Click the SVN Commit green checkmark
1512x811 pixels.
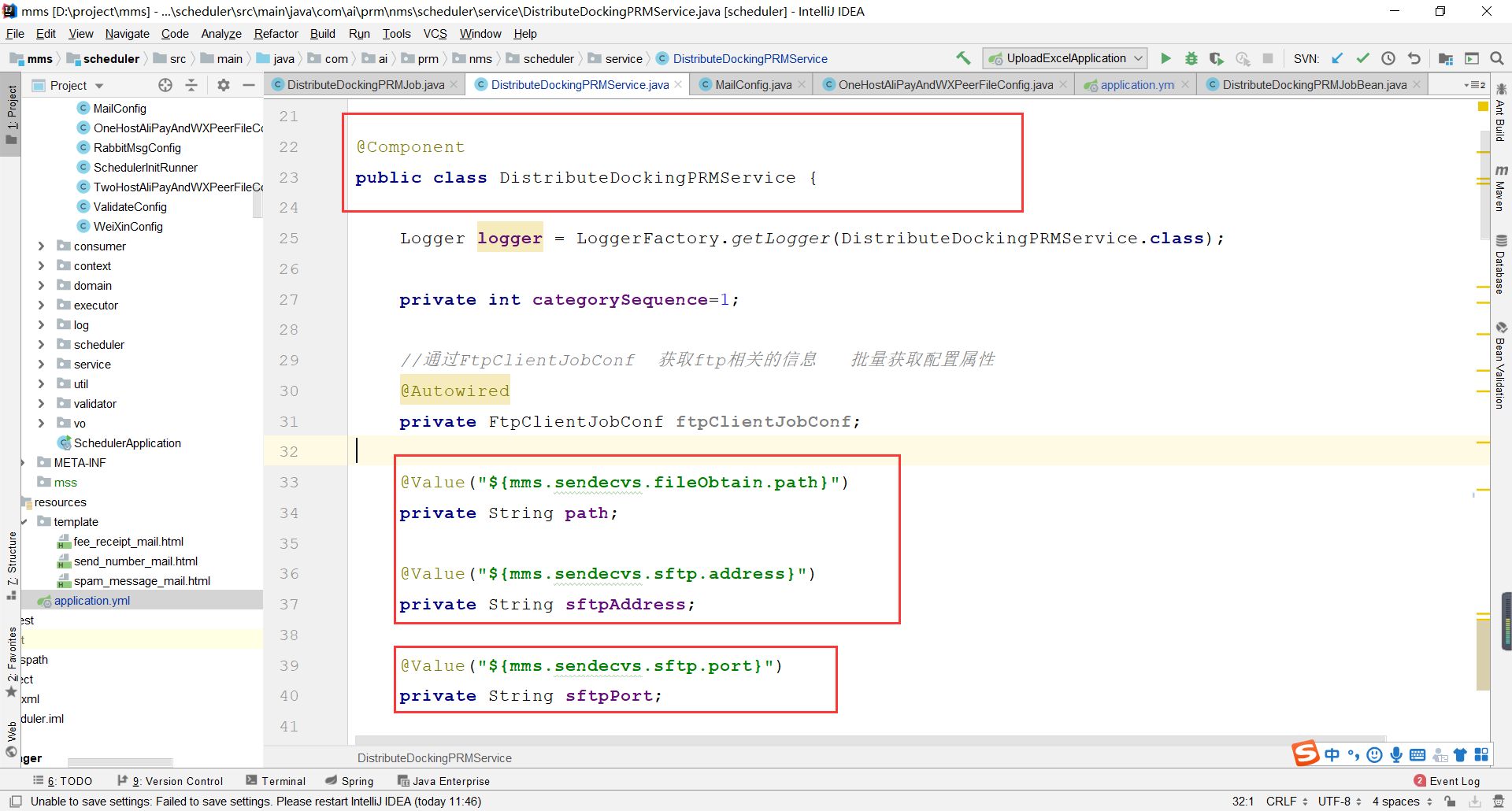1363,58
